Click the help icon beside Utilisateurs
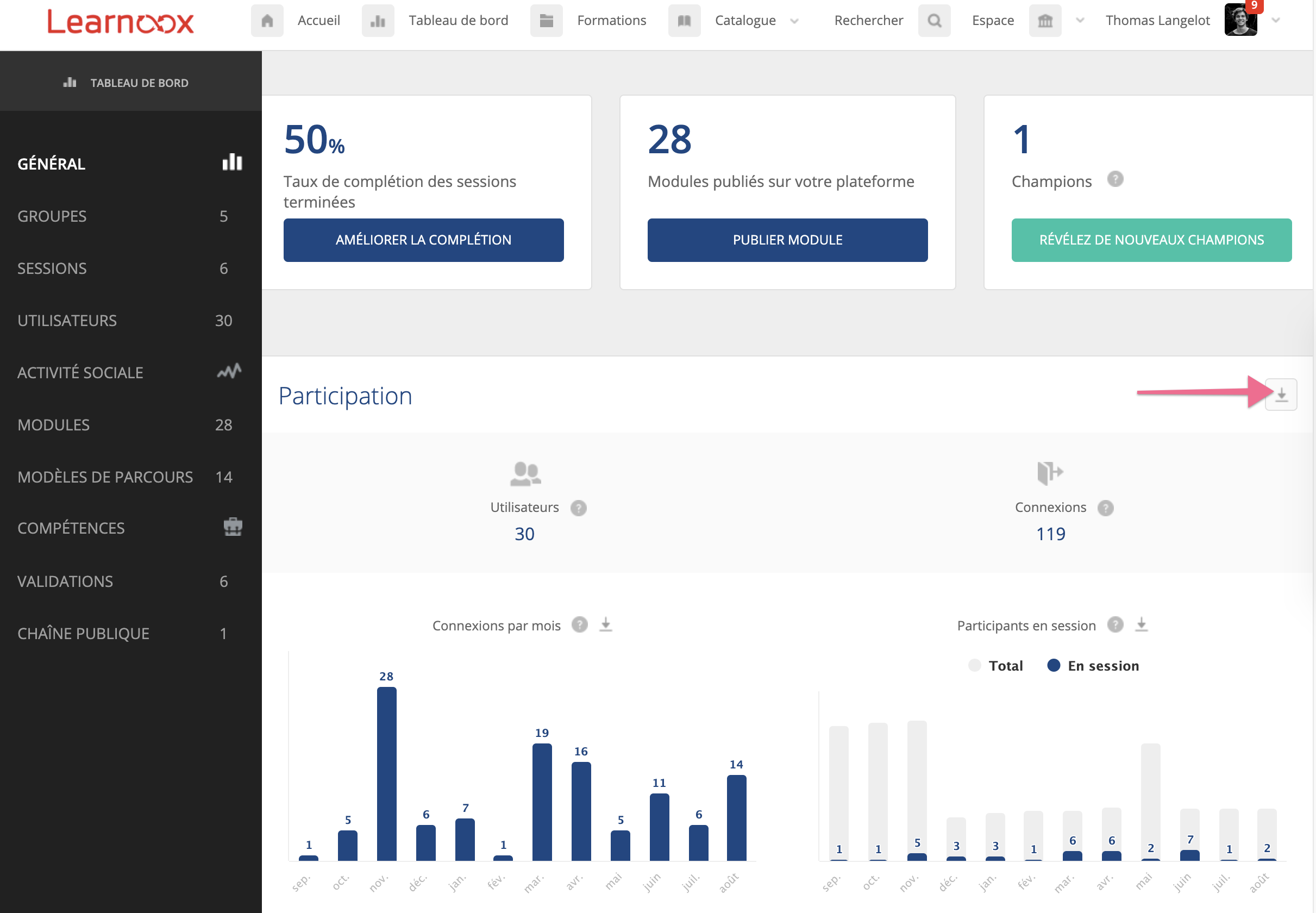Viewport: 1316px width, 913px height. [x=578, y=508]
